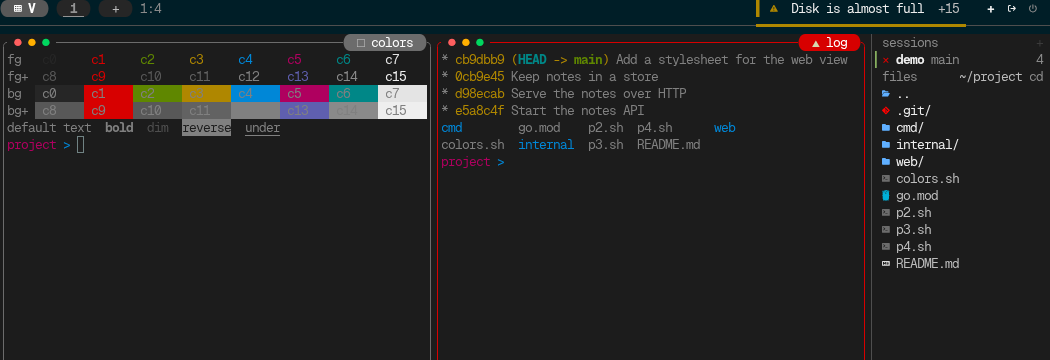Viewport: 1050px width, 360px height.
Task: Click the folder icon beside internal/
Action: click(886, 145)
